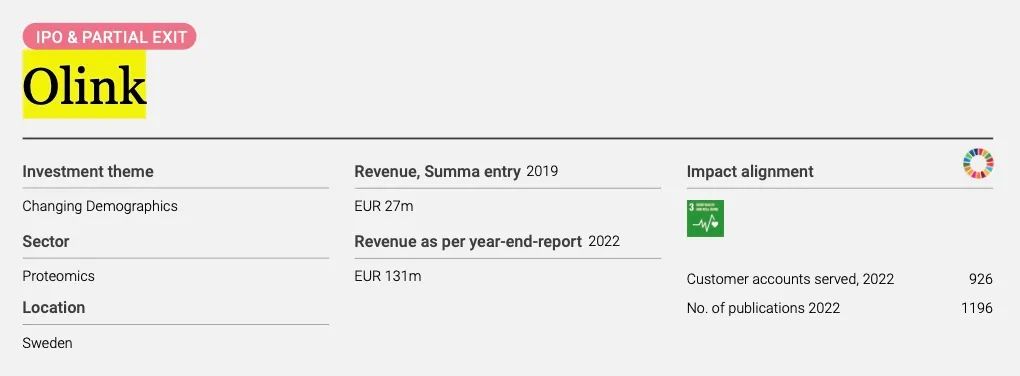The image size is (1020, 376).
Task: Click the Impact alignment heading
Action: point(750,172)
